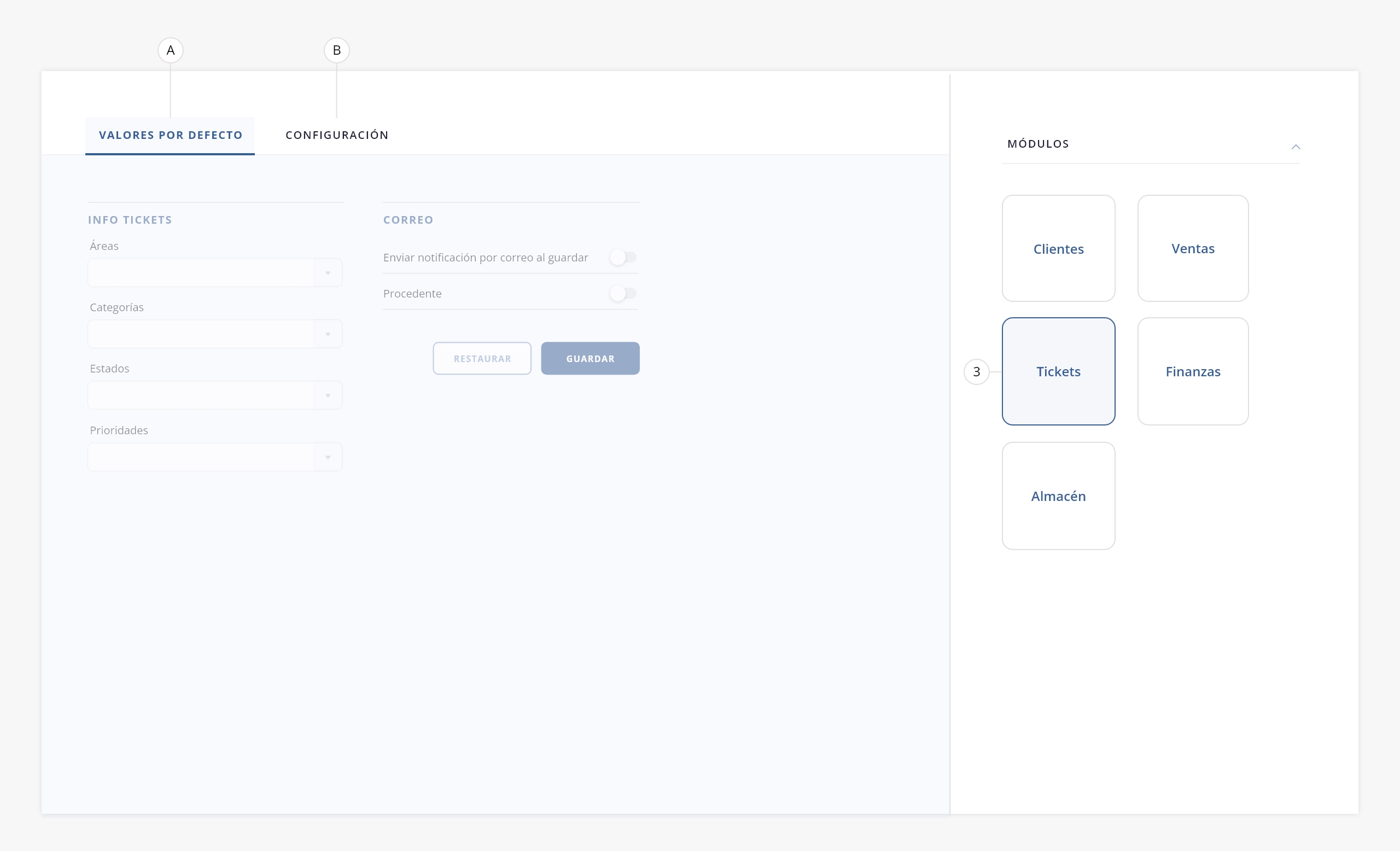1400x851 pixels.
Task: Expand the Categorías dropdown
Action: point(328,334)
